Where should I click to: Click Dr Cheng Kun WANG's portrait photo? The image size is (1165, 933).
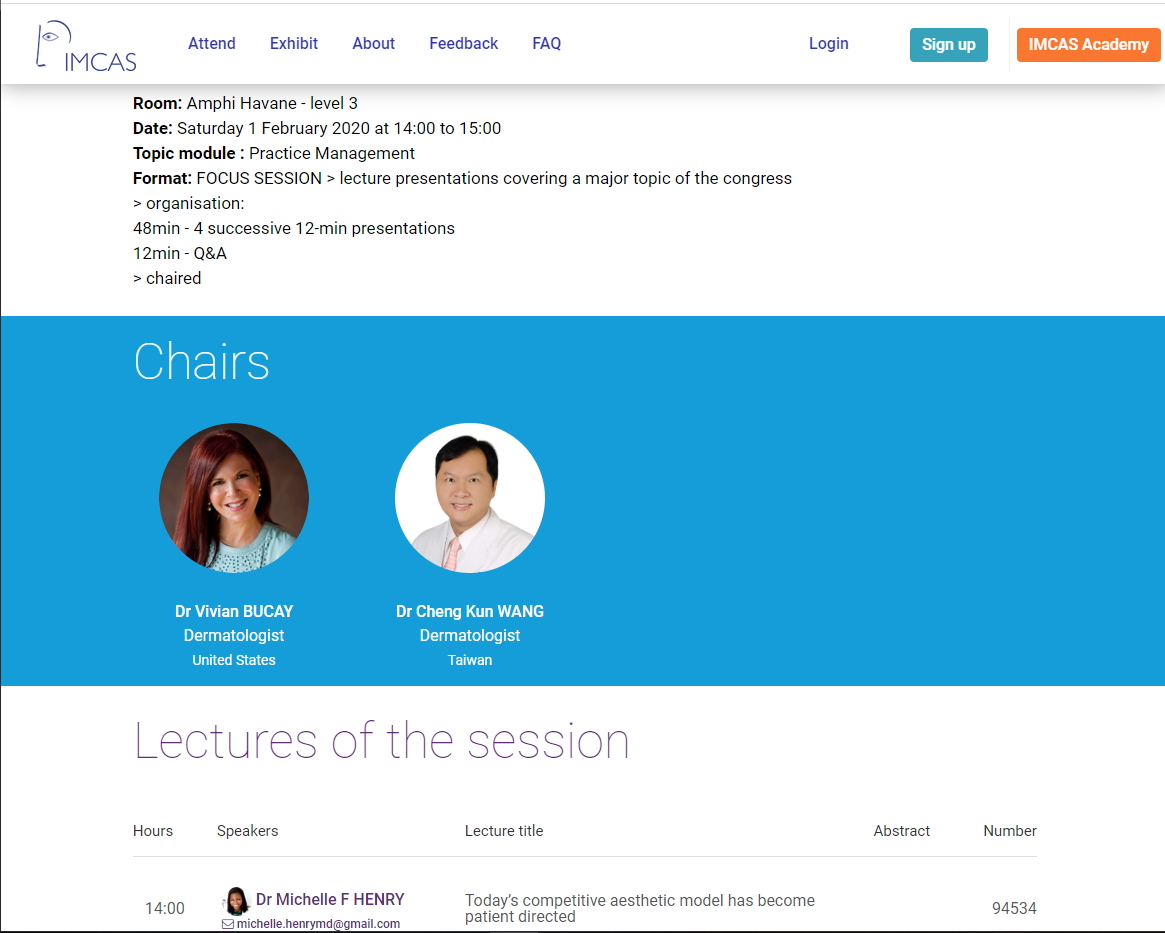click(x=470, y=498)
